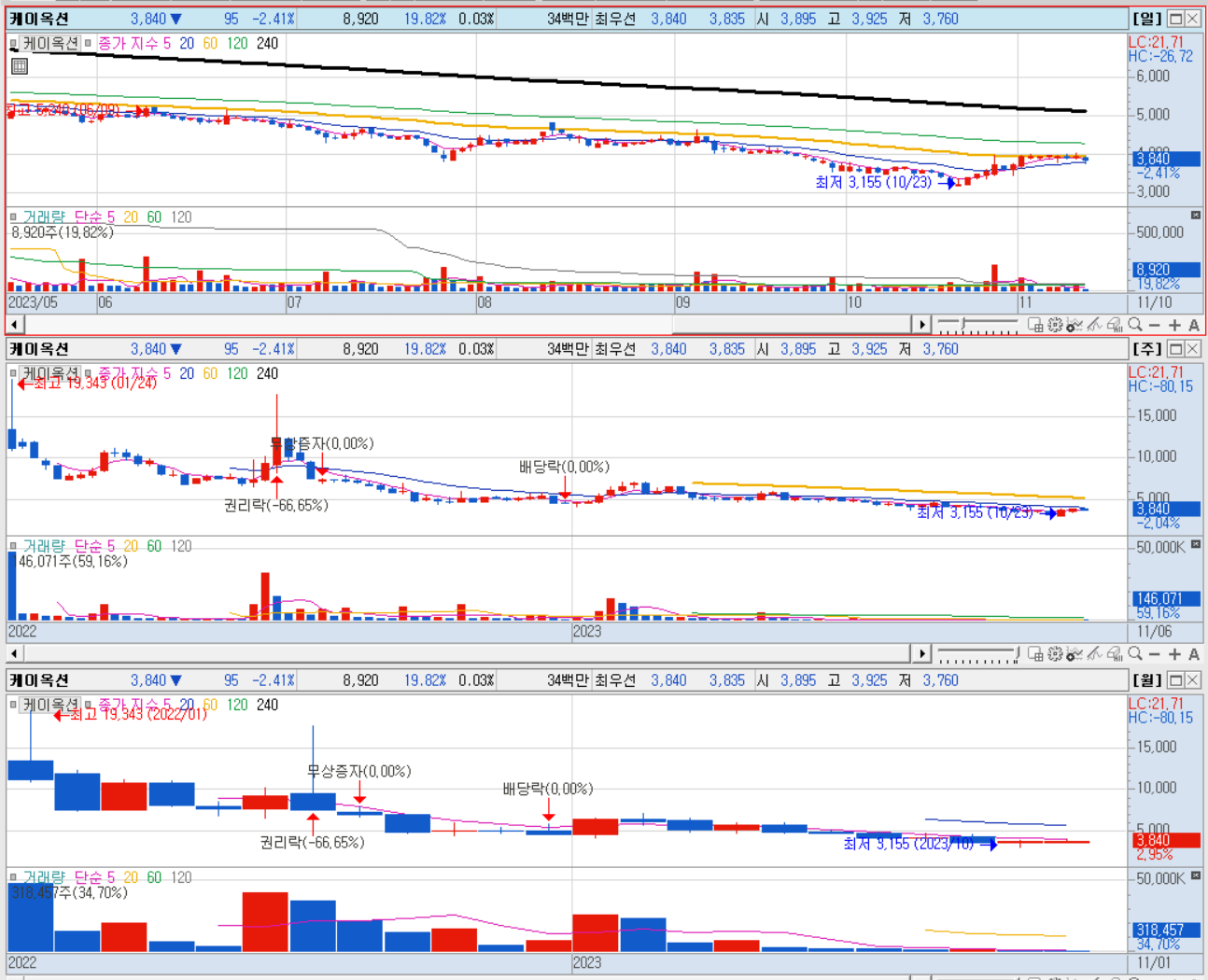1208x980 pixels.
Task: Close the weekly [주] chart pane
Action: [x=1193, y=349]
